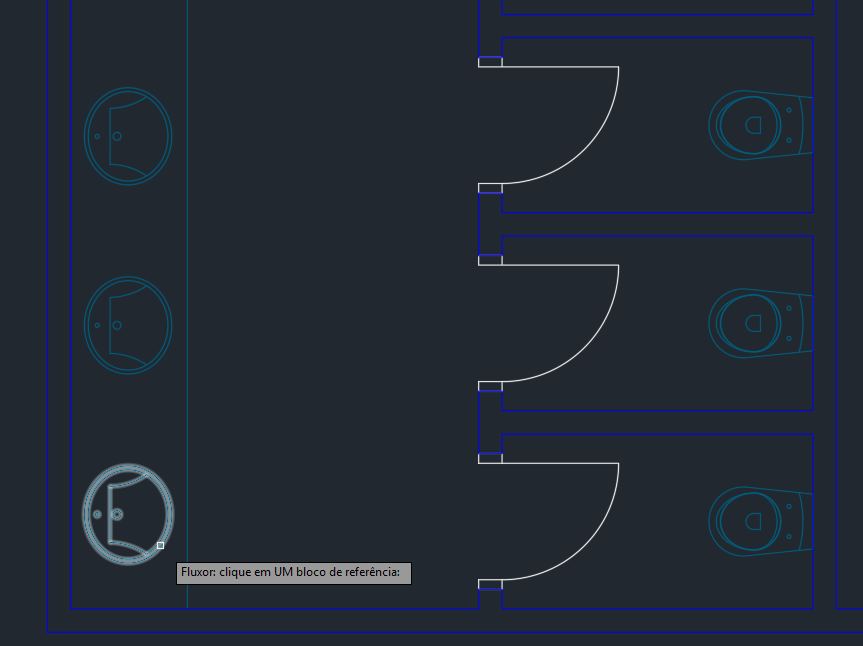The width and height of the screenshot is (863, 646).
Task: Pick the top sink block
Action: pyautogui.click(x=128, y=136)
